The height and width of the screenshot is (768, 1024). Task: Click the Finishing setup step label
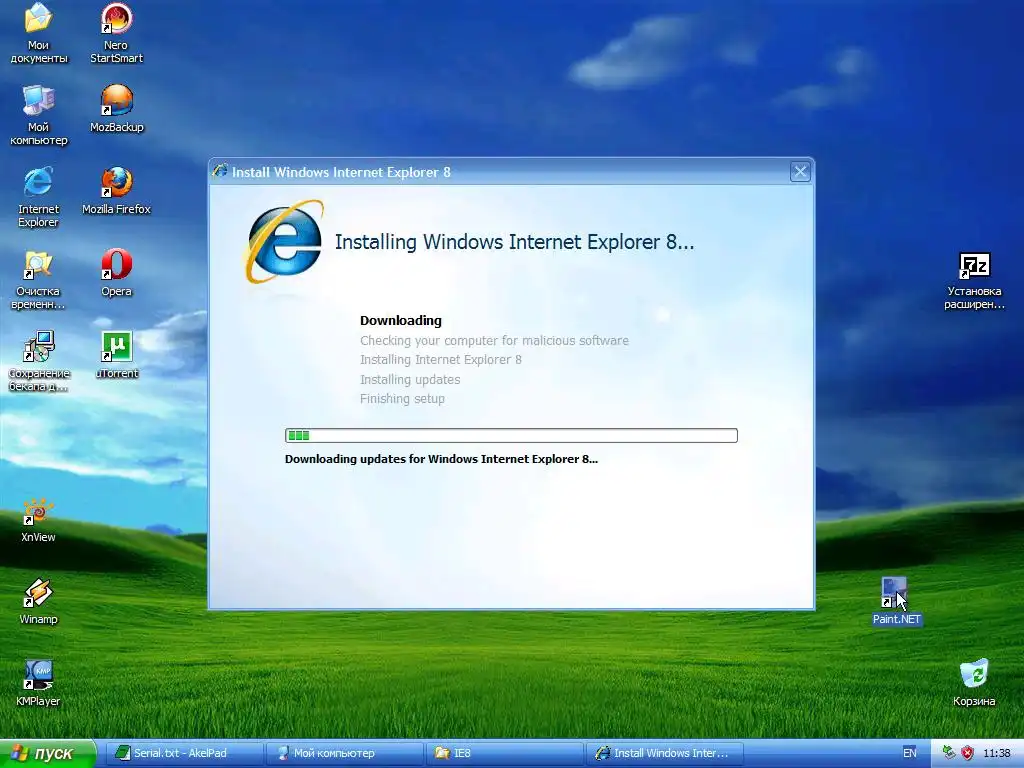click(x=402, y=399)
